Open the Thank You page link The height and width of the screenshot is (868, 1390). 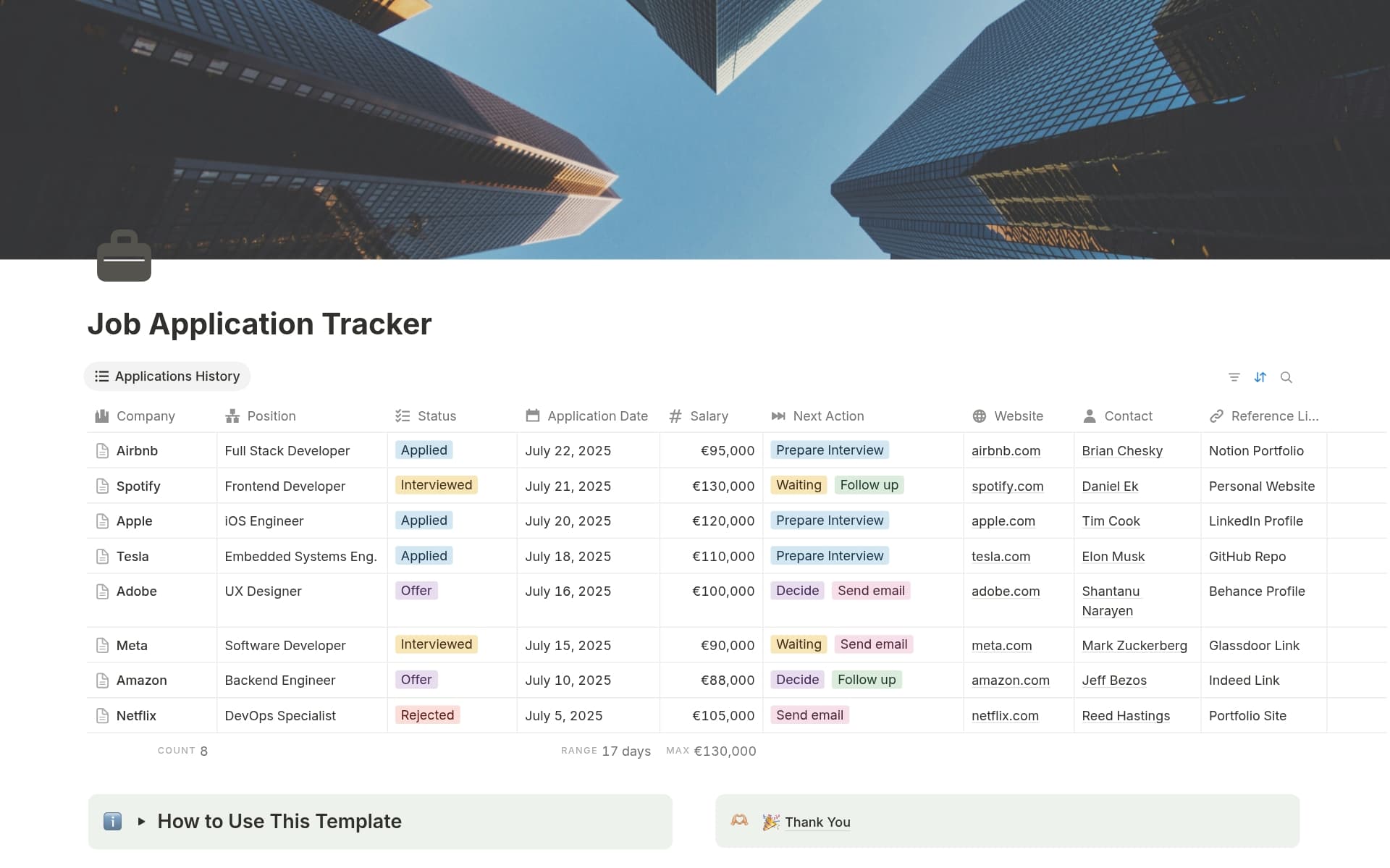point(817,822)
